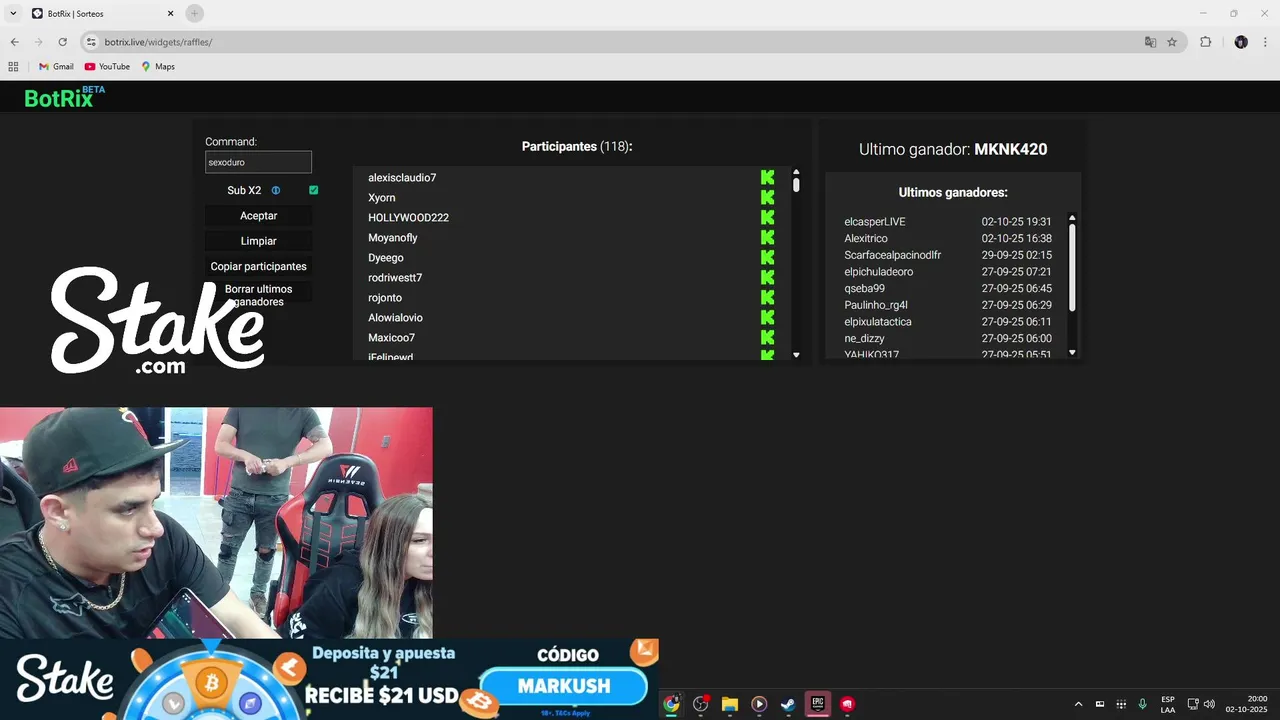This screenshot has width=1280, height=720.
Task: Select winner Alexitrico
Action: pyautogui.click(x=865, y=239)
